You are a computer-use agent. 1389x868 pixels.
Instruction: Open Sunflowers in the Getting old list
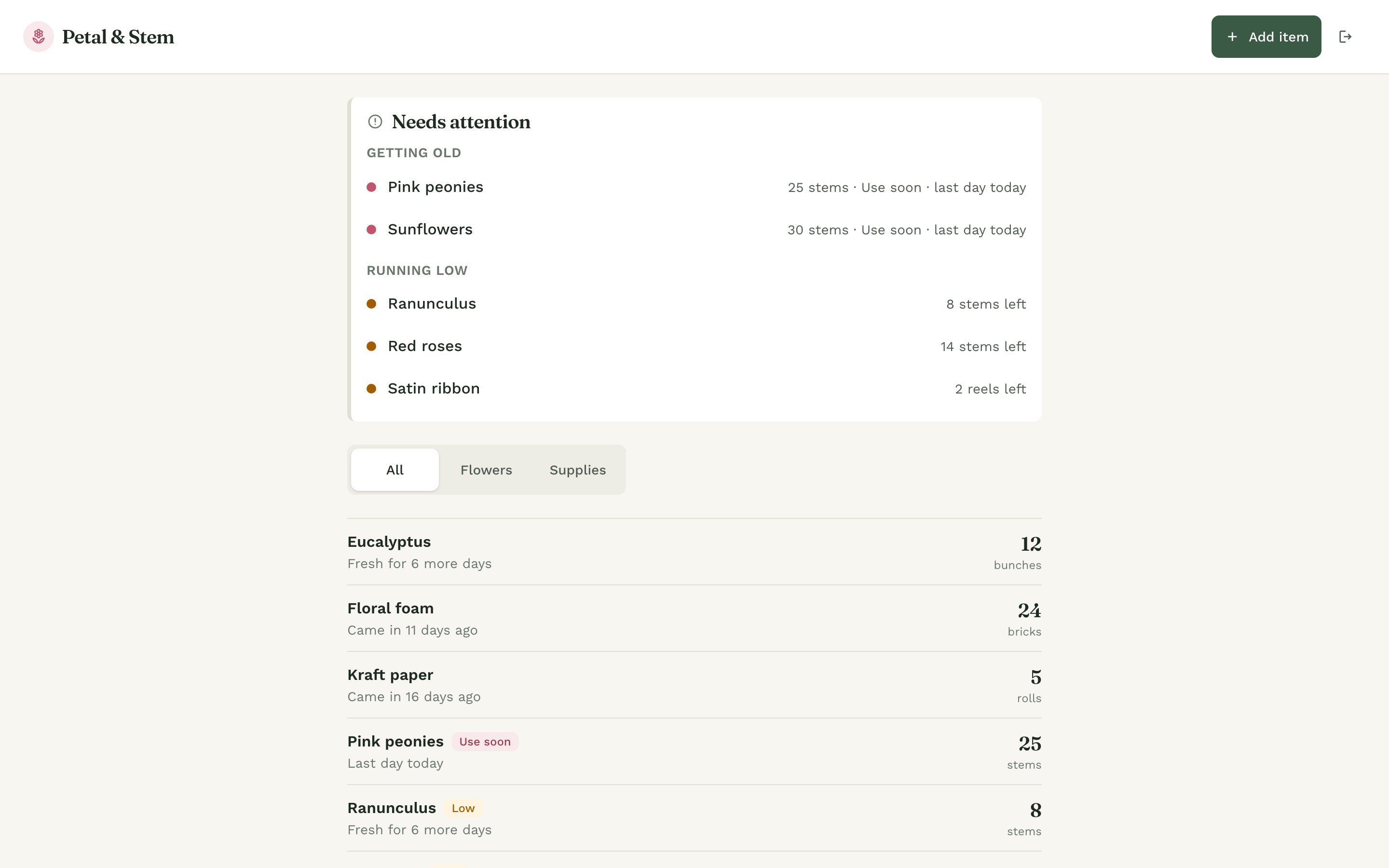695,230
